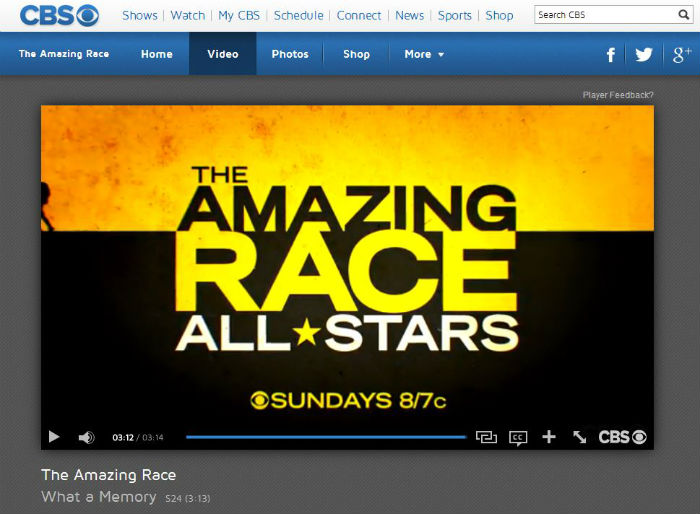Go to CBS Sports
Screen dimensions: 700x514
[454, 15]
